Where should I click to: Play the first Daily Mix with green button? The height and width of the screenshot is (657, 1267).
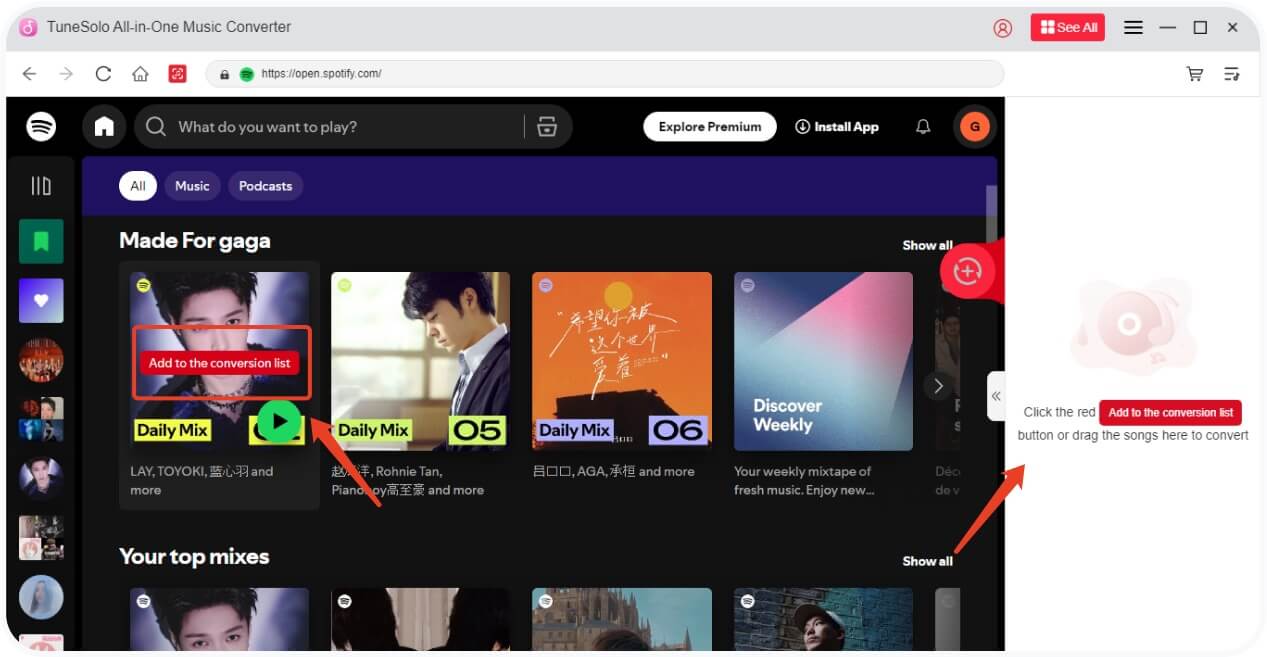[x=279, y=421]
